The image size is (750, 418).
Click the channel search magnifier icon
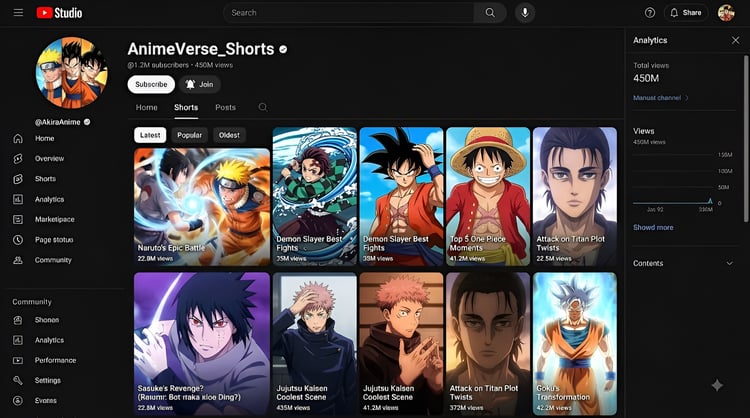click(x=263, y=107)
